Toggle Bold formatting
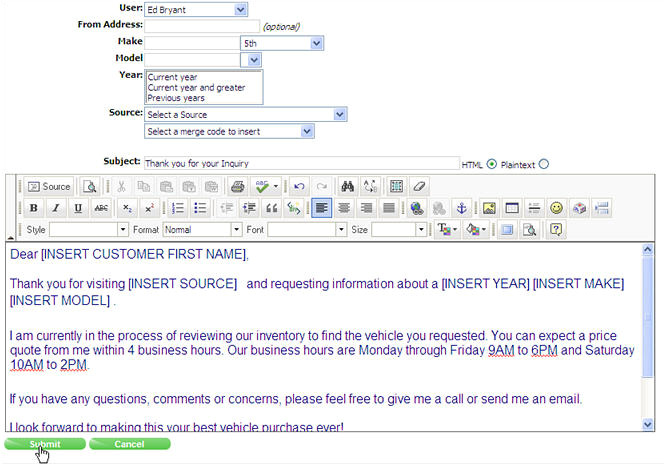The width and height of the screenshot is (665, 465). 34,208
